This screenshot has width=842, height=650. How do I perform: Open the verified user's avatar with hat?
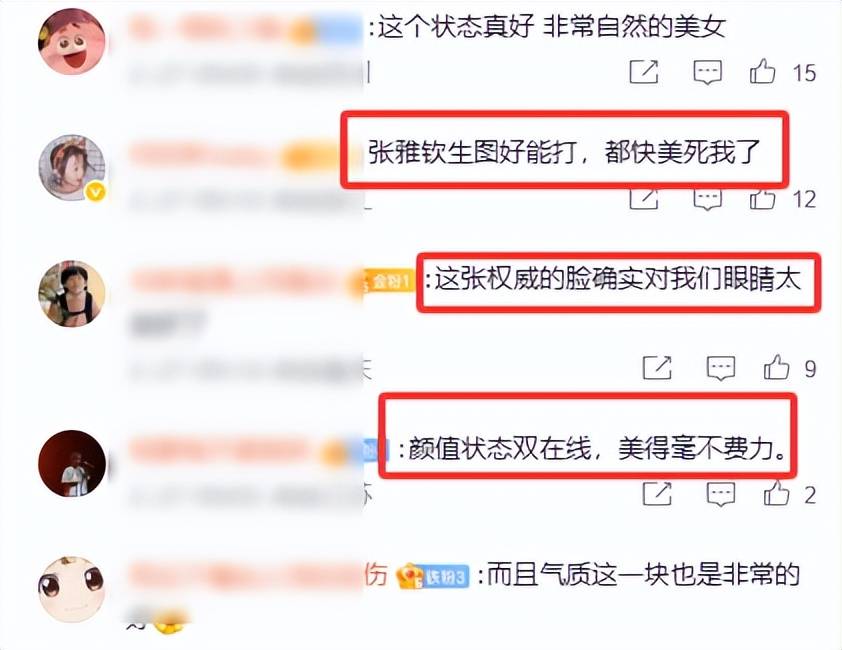click(72, 168)
